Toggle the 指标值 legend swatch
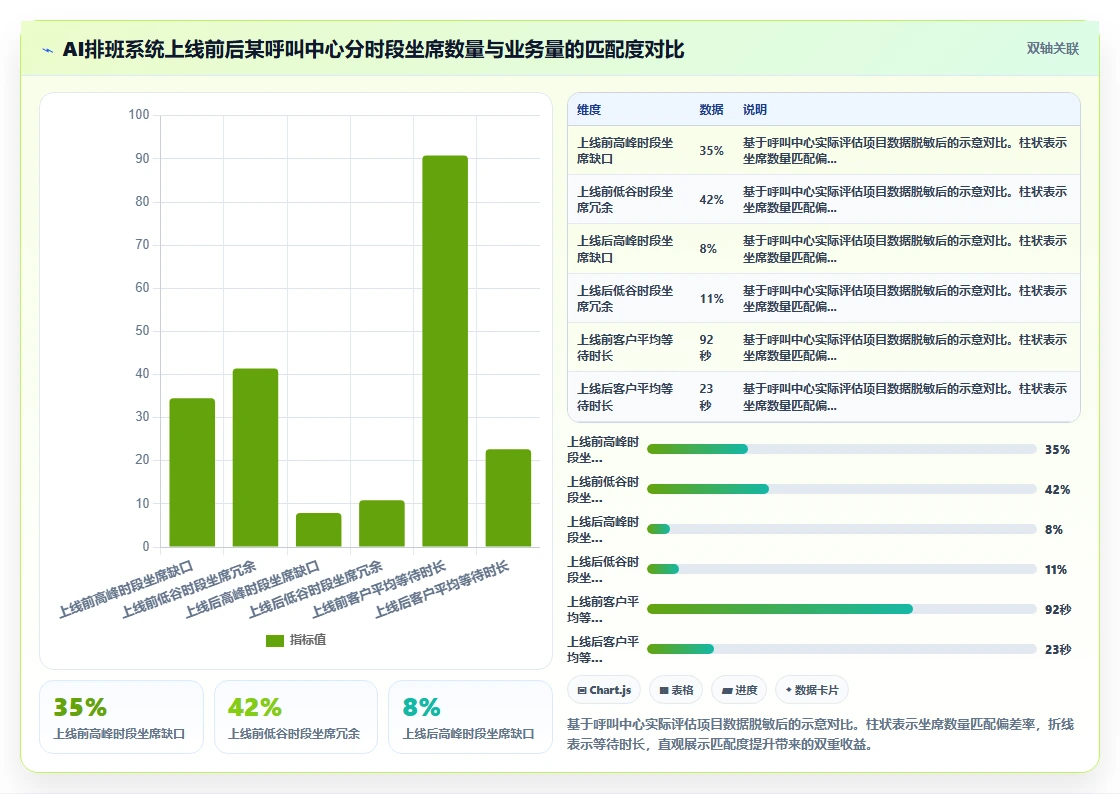Image resolution: width=1120 pixels, height=794 pixels. [275, 640]
